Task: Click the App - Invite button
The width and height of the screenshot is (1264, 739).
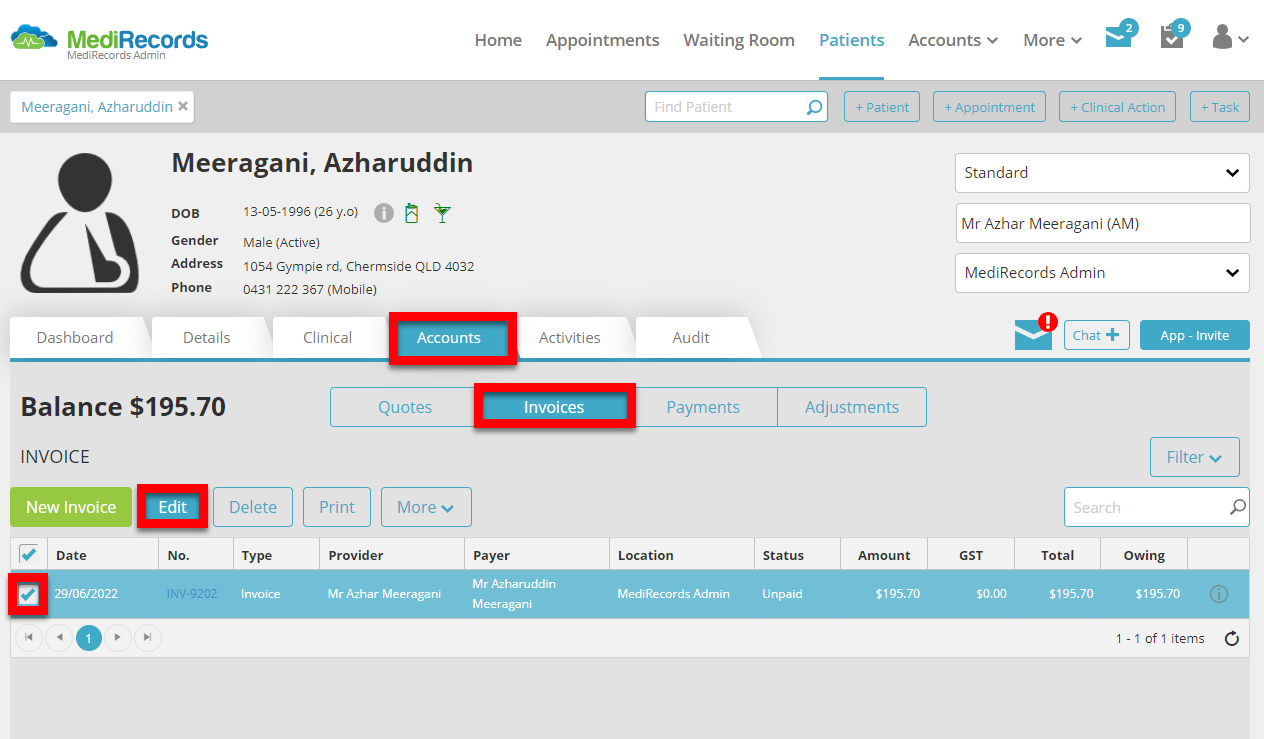Action: 1195,335
